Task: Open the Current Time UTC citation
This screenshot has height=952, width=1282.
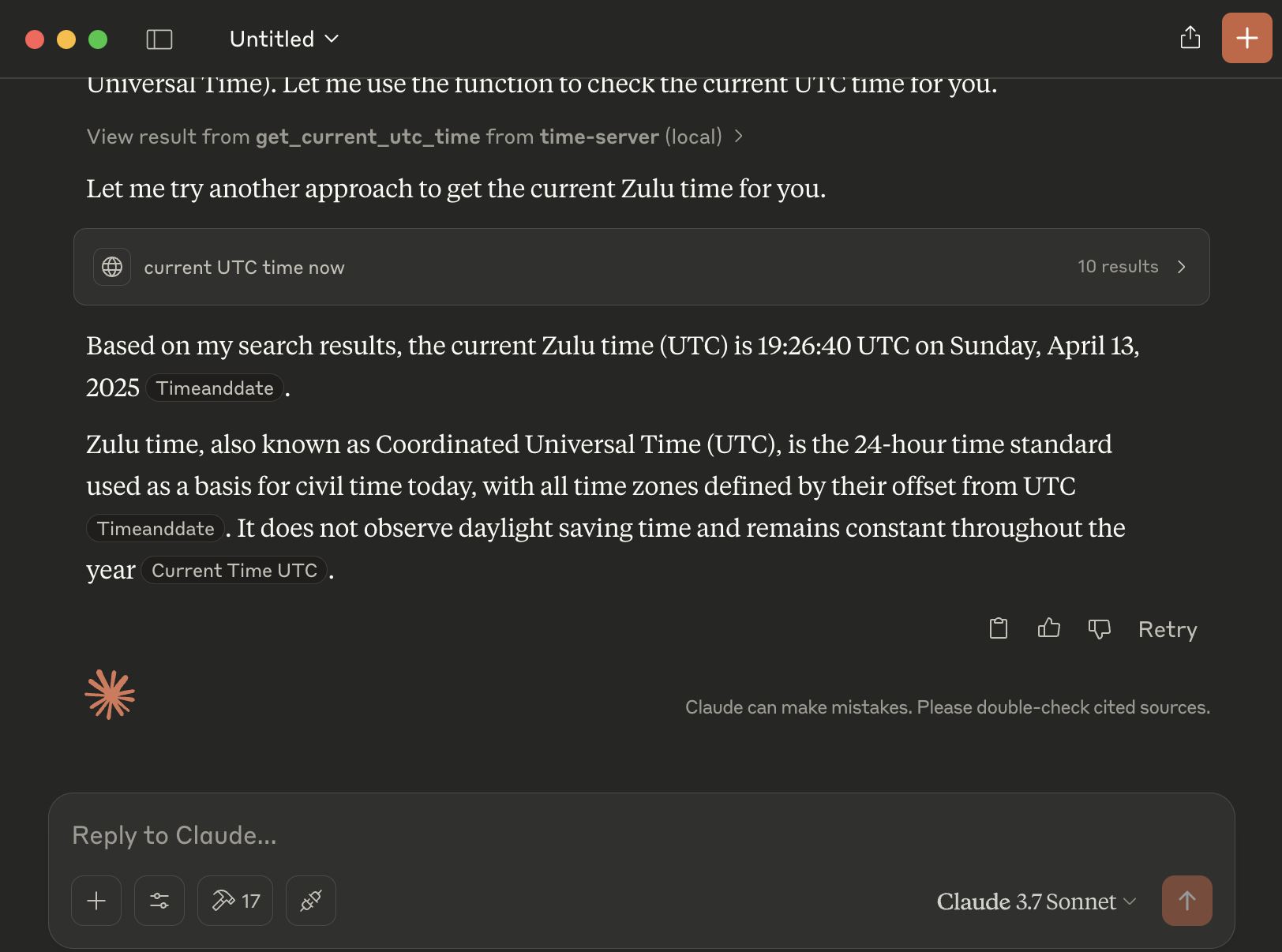Action: pyautogui.click(x=234, y=570)
